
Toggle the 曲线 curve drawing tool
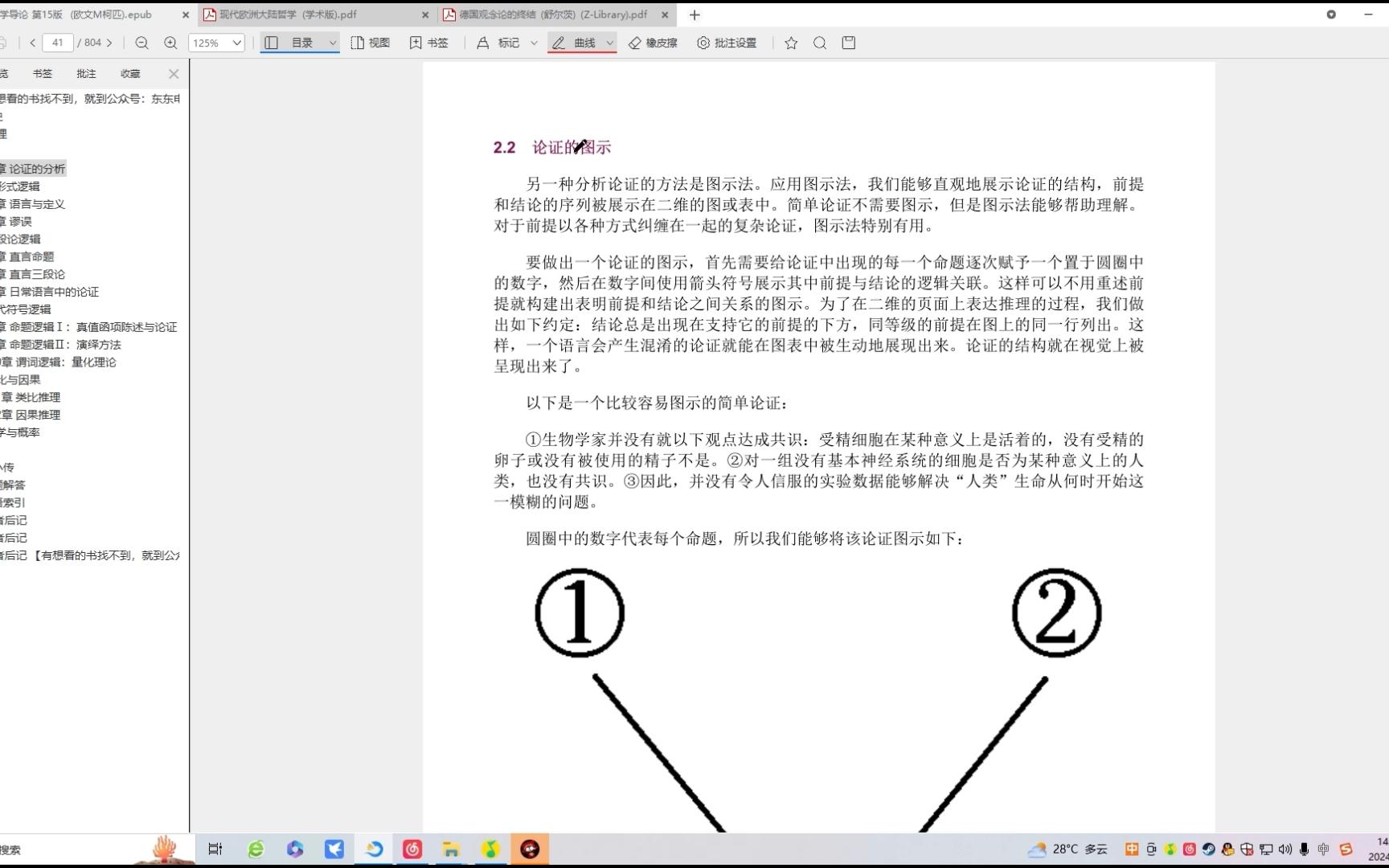coord(574,43)
